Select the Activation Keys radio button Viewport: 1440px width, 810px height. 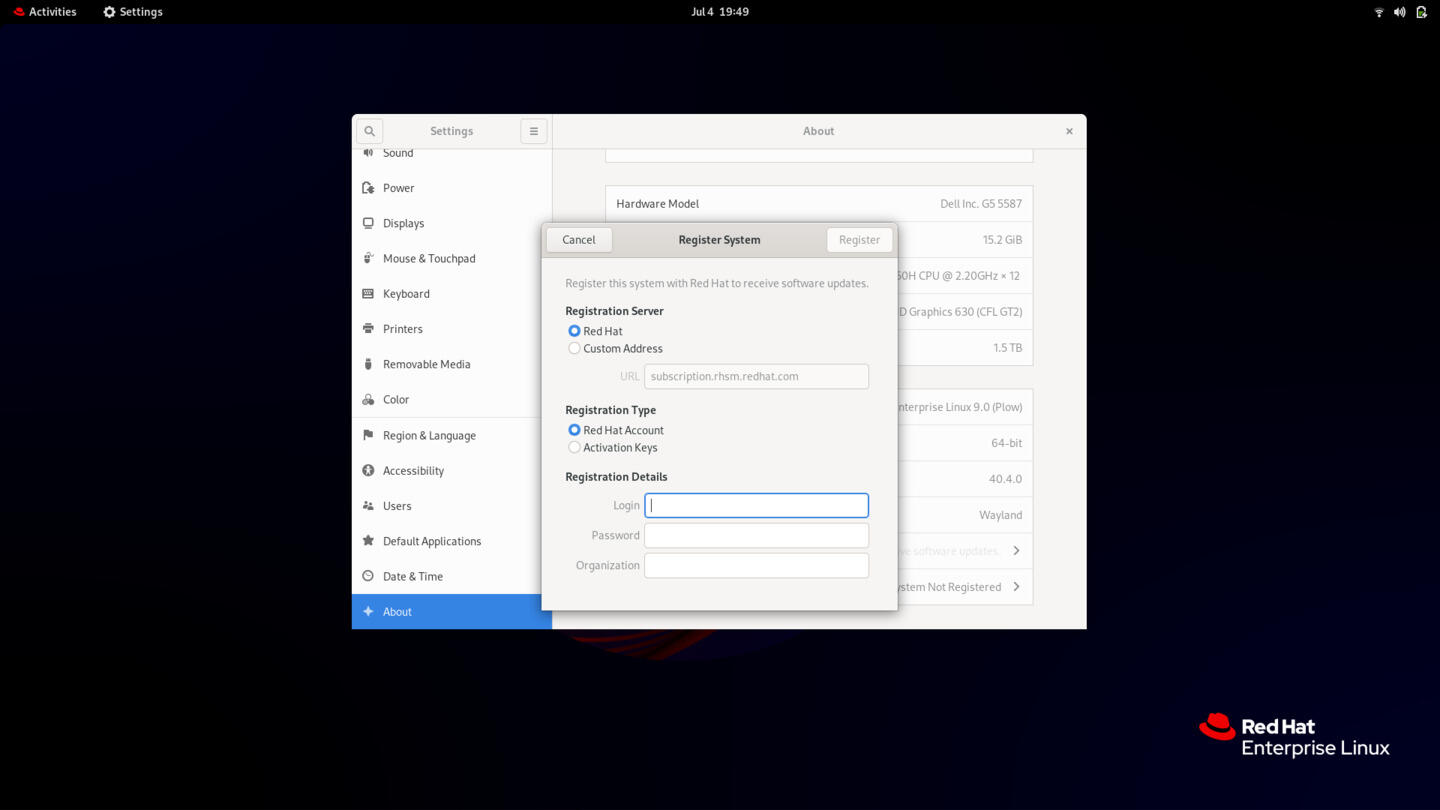coord(574,448)
